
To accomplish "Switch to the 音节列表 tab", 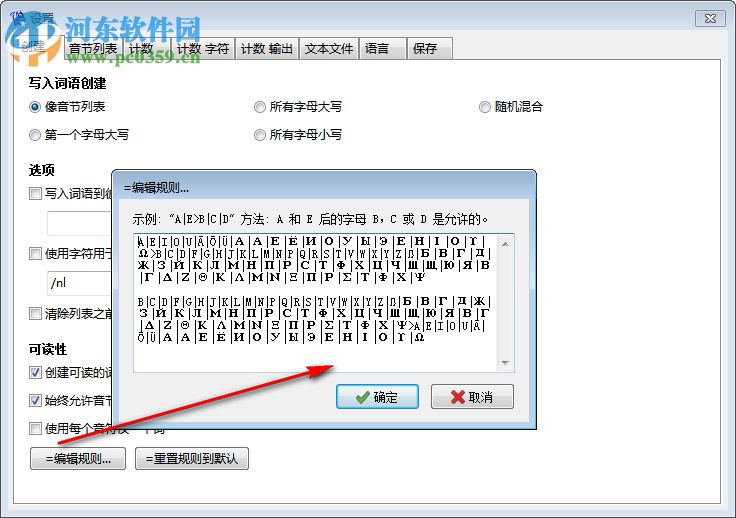I will [x=93, y=48].
